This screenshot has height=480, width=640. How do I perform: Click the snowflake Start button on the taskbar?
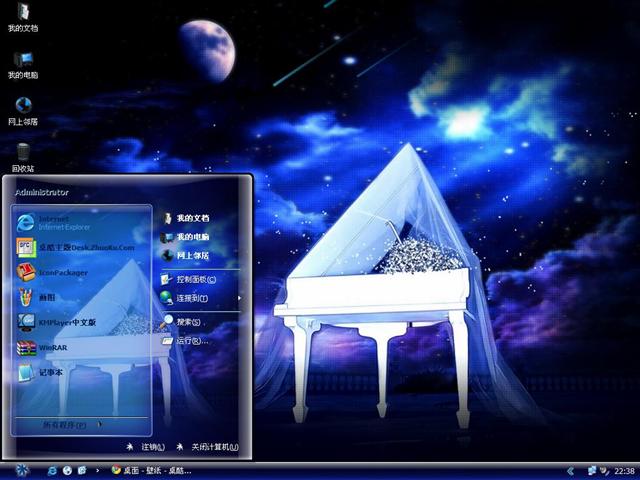[x=22, y=470]
